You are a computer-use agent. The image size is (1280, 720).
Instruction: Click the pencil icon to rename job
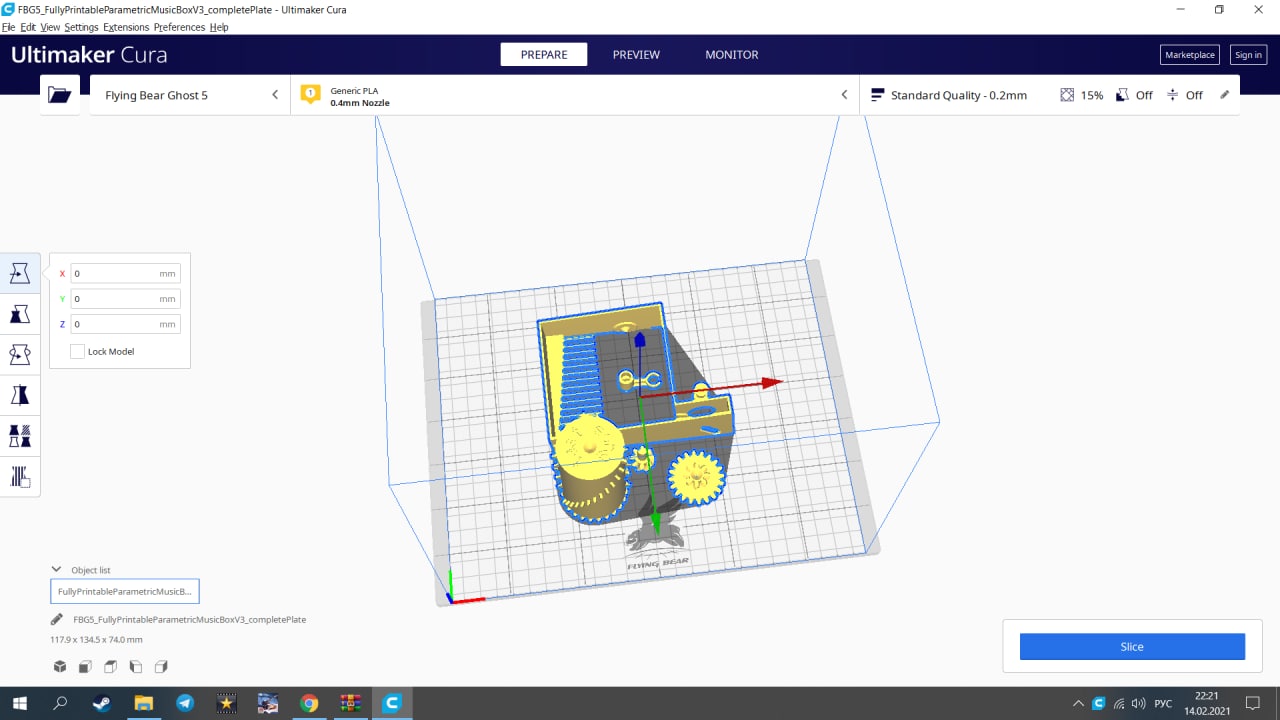click(57, 619)
